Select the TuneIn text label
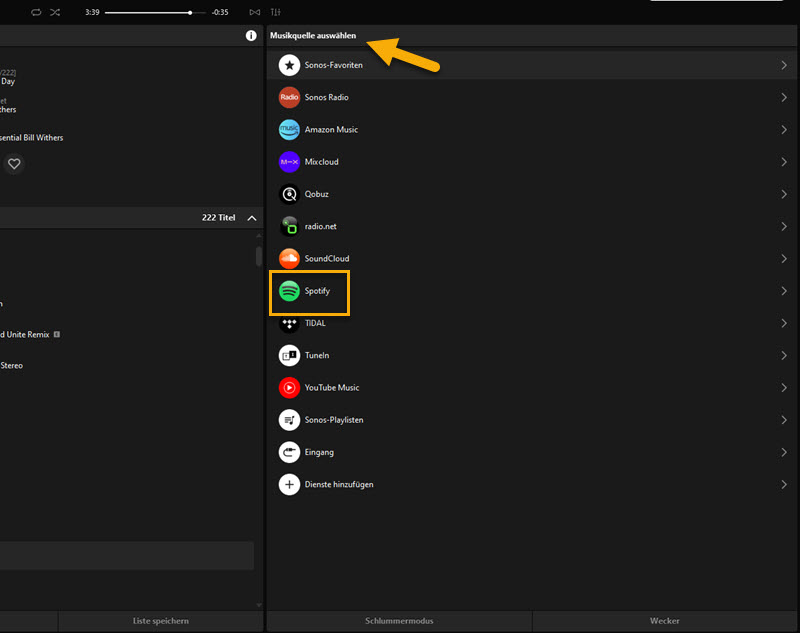This screenshot has height=633, width=800. coord(317,356)
